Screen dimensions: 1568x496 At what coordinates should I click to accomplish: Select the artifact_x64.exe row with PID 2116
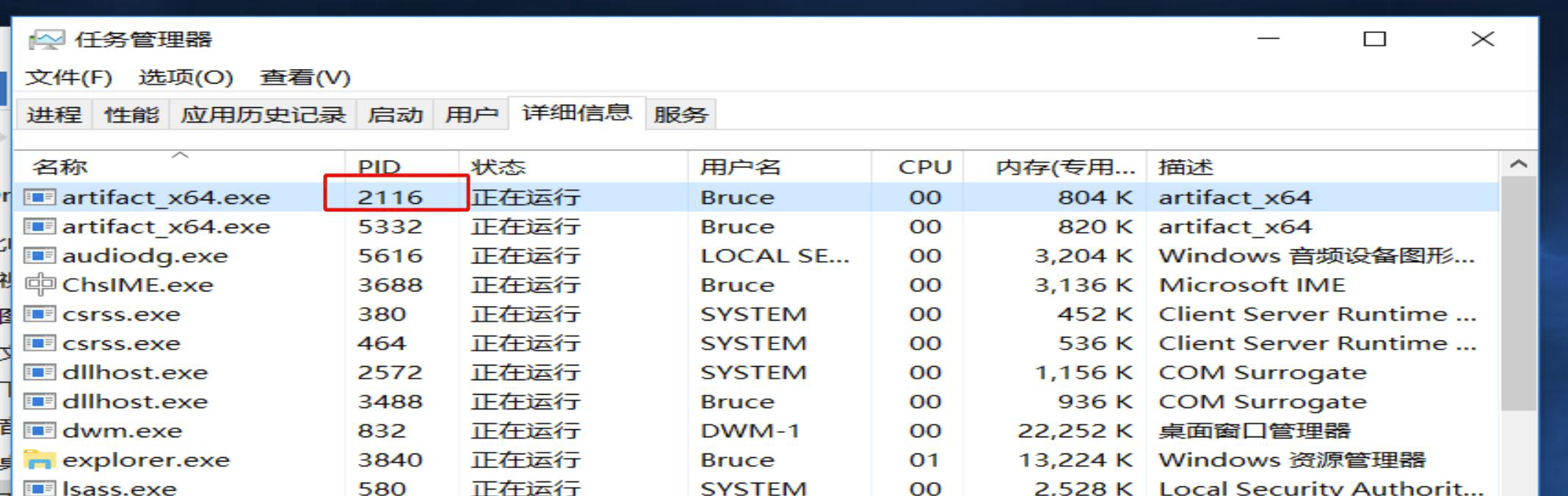tap(757, 197)
